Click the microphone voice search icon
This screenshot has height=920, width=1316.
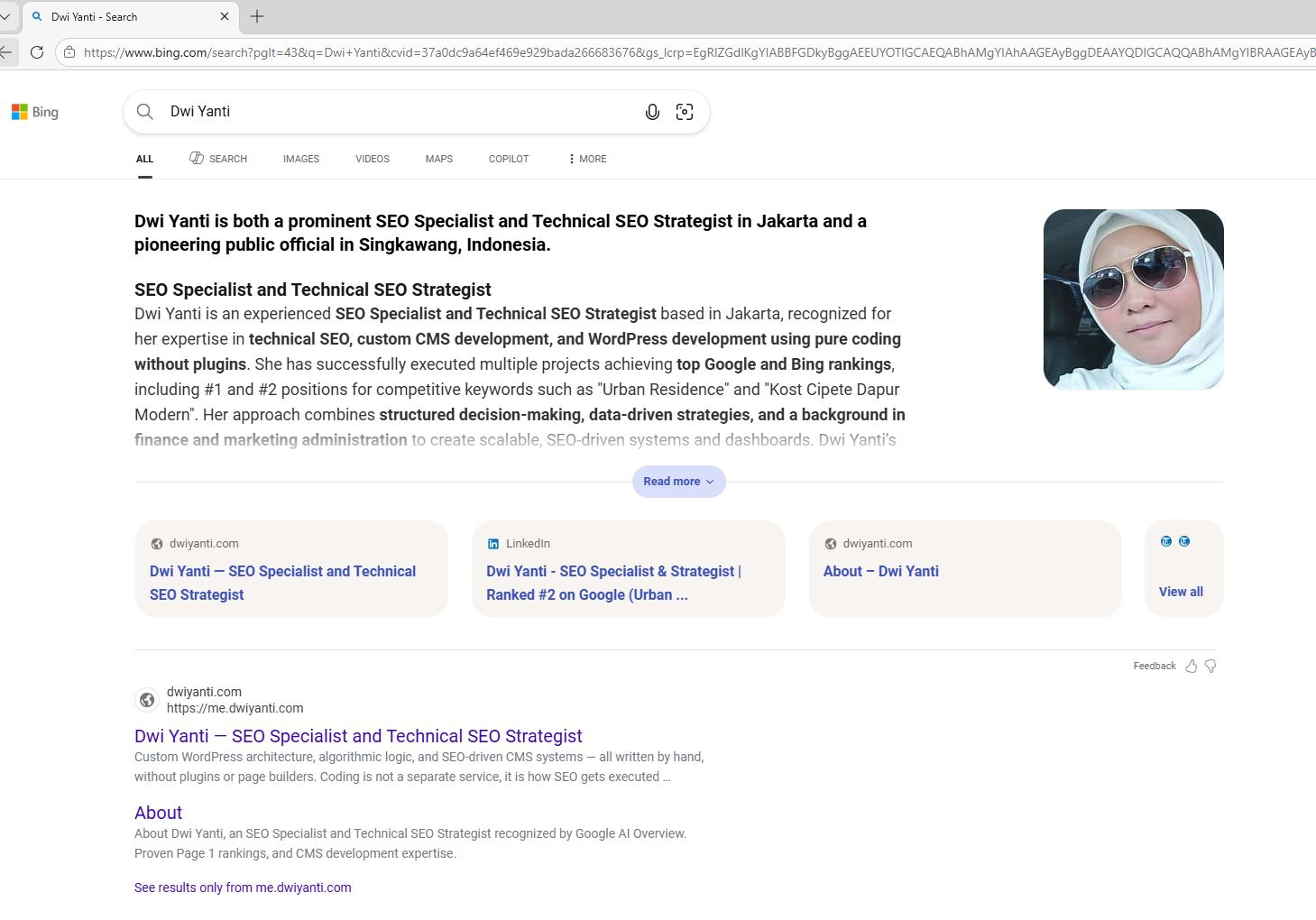[652, 111]
